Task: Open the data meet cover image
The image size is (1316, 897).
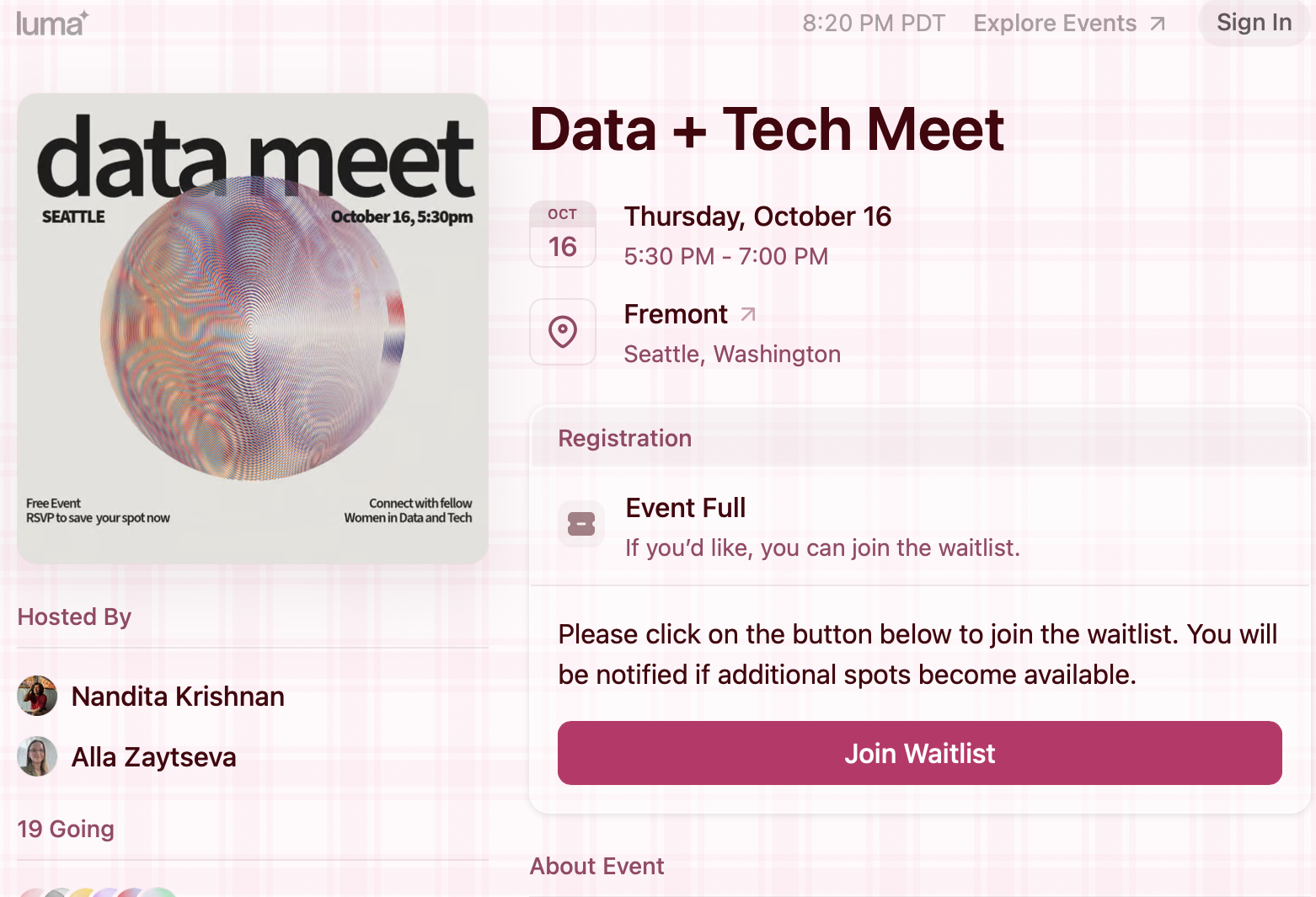Action: [x=253, y=328]
